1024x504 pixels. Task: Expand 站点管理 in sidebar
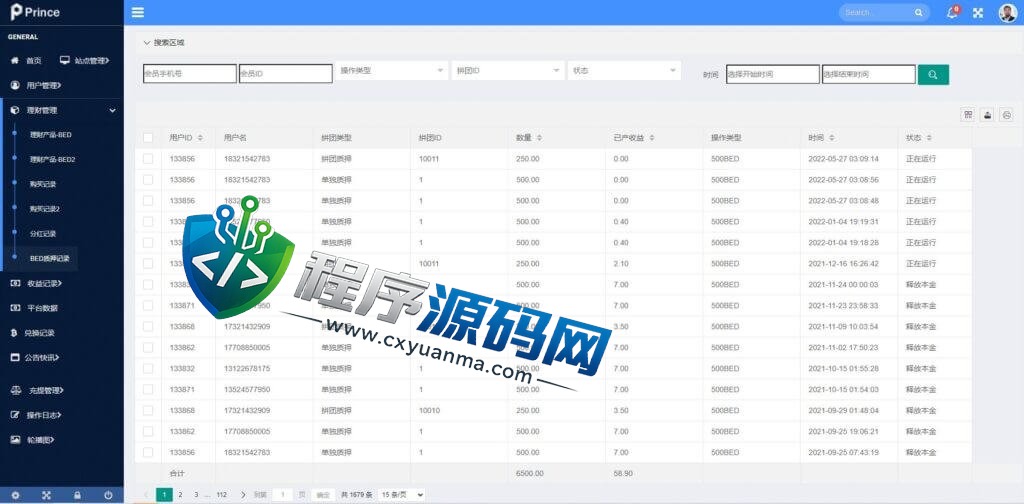point(85,61)
